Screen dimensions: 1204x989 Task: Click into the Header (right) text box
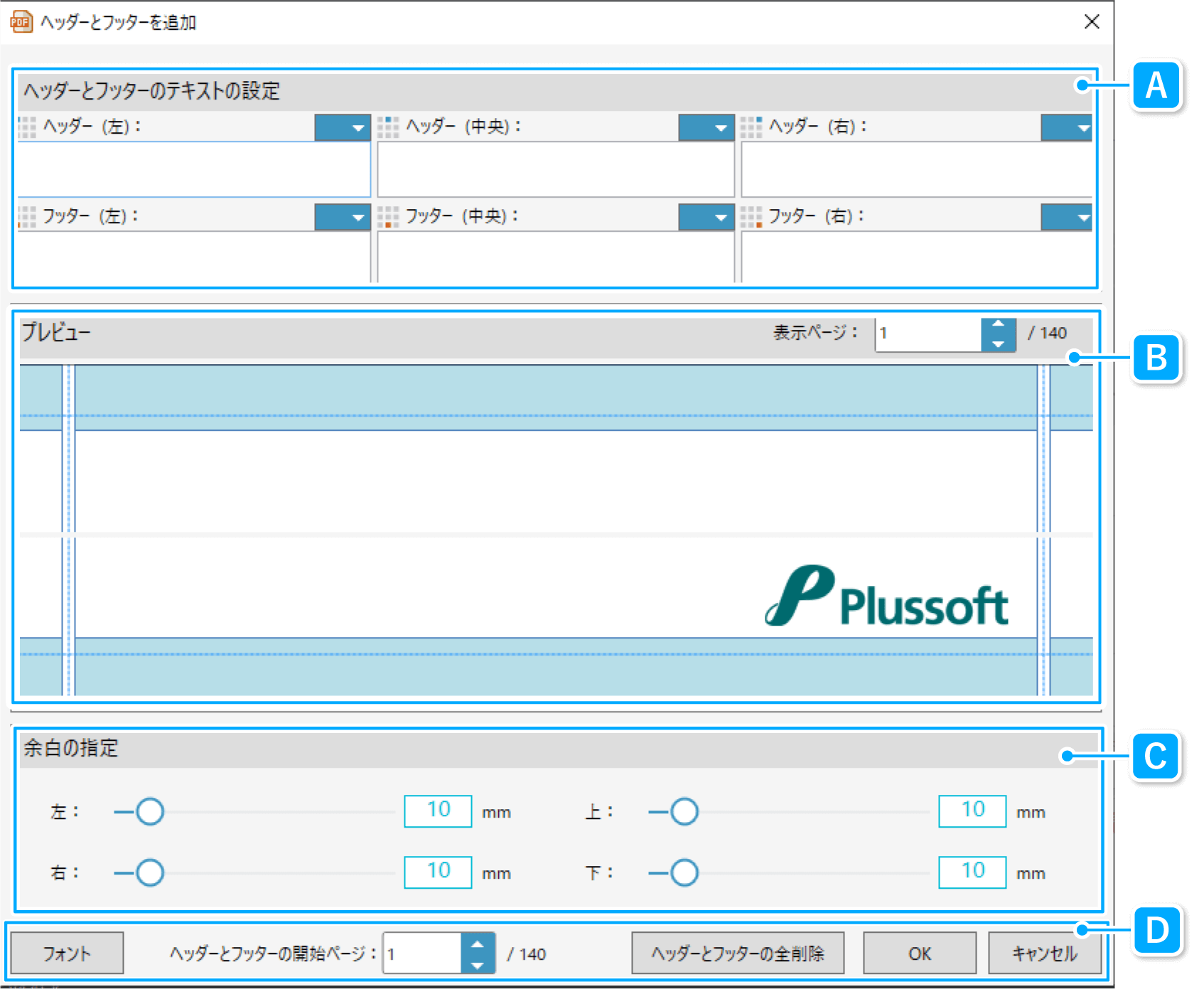(917, 169)
